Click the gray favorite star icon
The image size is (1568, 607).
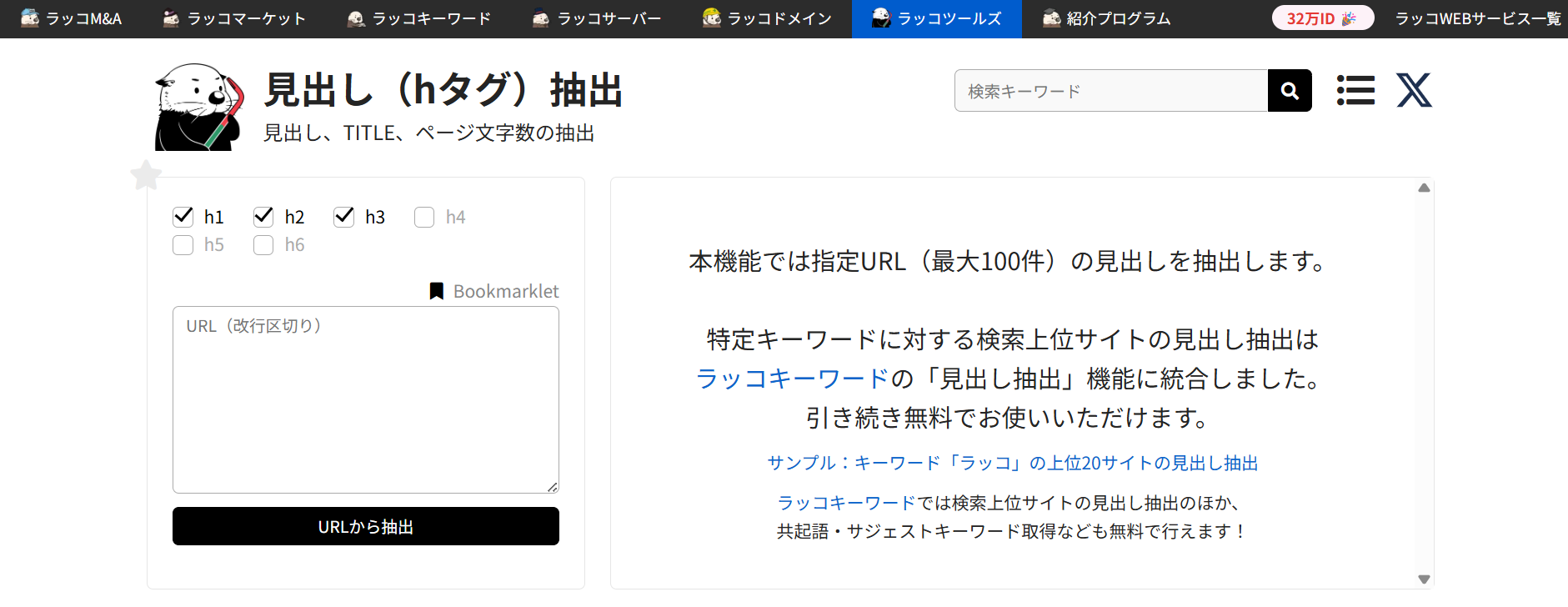point(146,175)
